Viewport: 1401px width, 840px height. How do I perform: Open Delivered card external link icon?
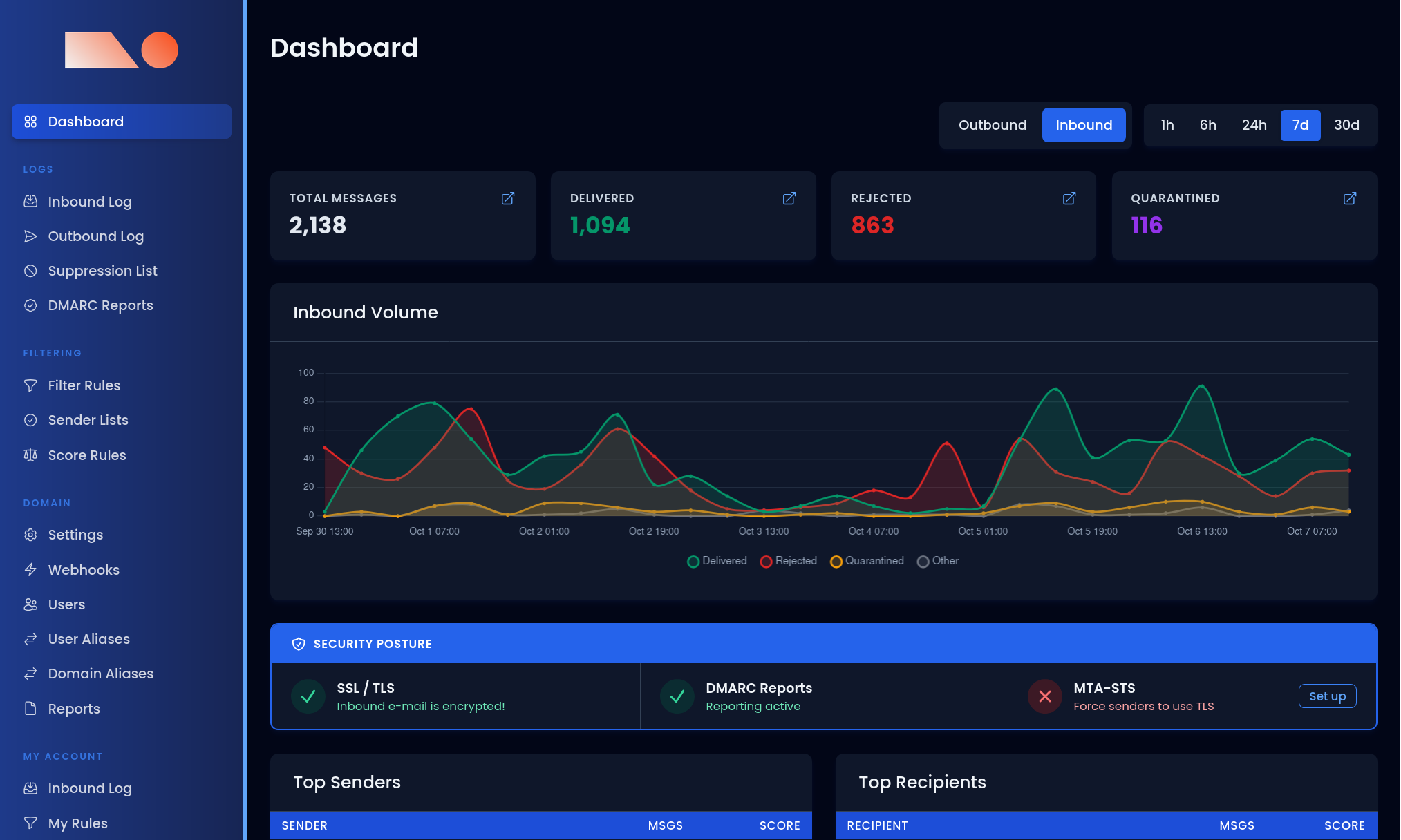click(789, 199)
